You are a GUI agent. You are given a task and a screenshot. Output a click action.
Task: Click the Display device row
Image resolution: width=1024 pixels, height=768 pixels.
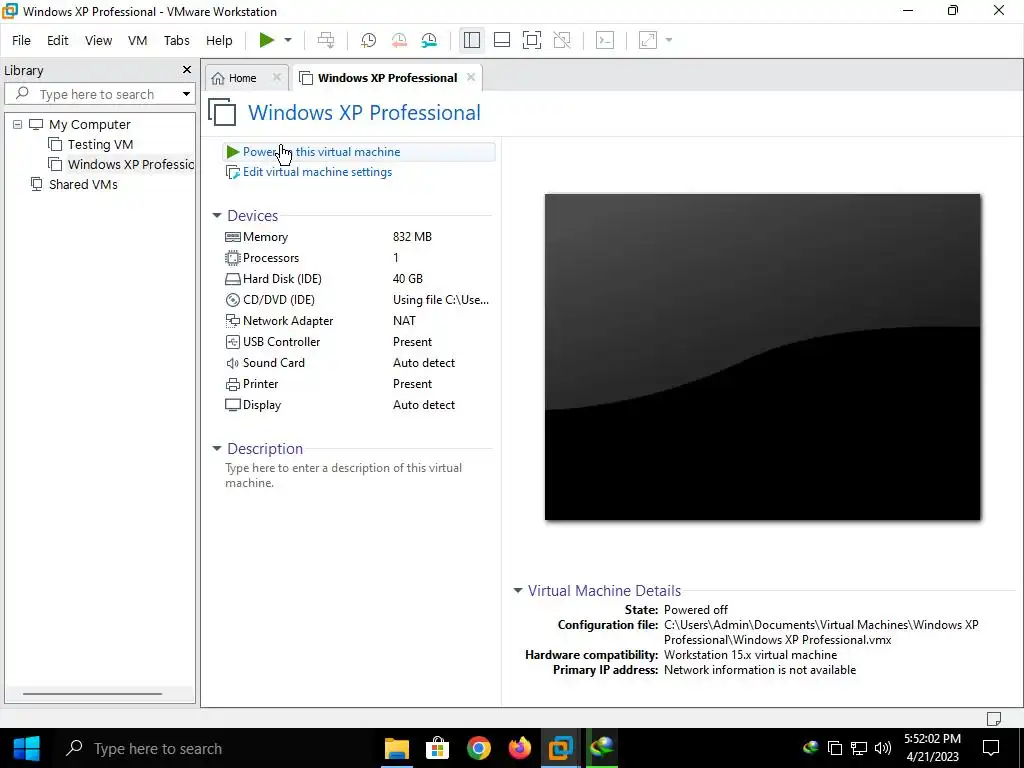[x=357, y=405]
